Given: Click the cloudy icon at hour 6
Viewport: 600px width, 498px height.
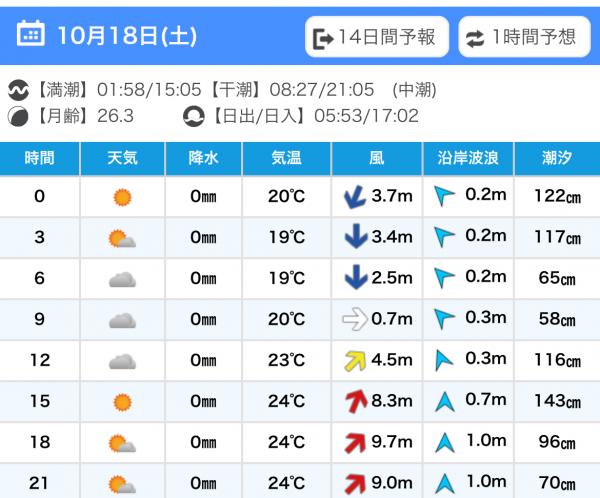Looking at the screenshot, I should click(x=122, y=279).
